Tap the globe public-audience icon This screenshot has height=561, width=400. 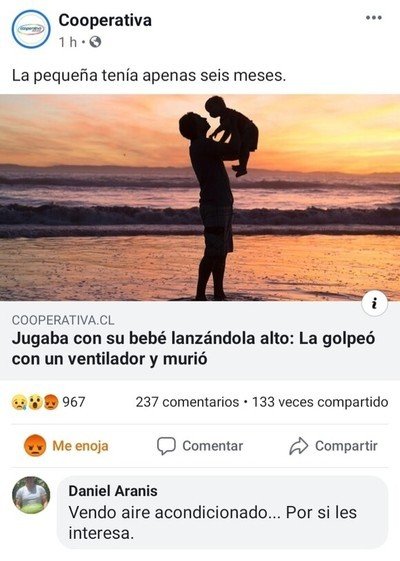[x=95, y=43]
